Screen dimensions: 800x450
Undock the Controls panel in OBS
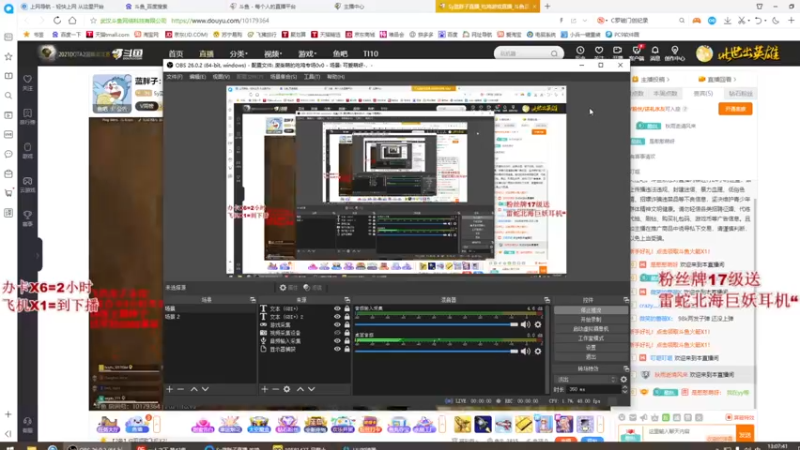(626, 300)
